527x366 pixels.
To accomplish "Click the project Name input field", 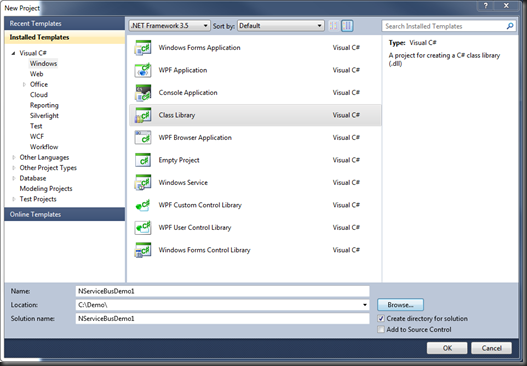I will pyautogui.click(x=222, y=291).
